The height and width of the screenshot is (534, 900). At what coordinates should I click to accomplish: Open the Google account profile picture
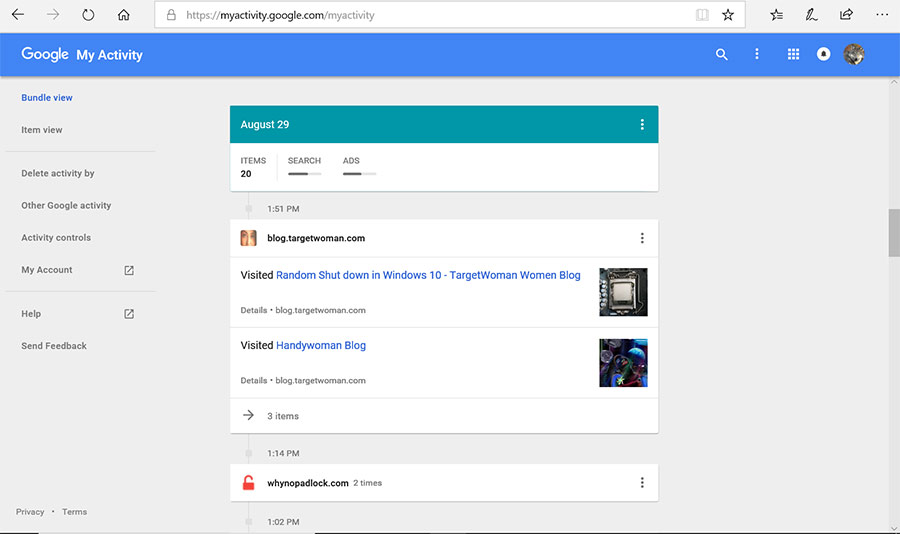coord(854,55)
